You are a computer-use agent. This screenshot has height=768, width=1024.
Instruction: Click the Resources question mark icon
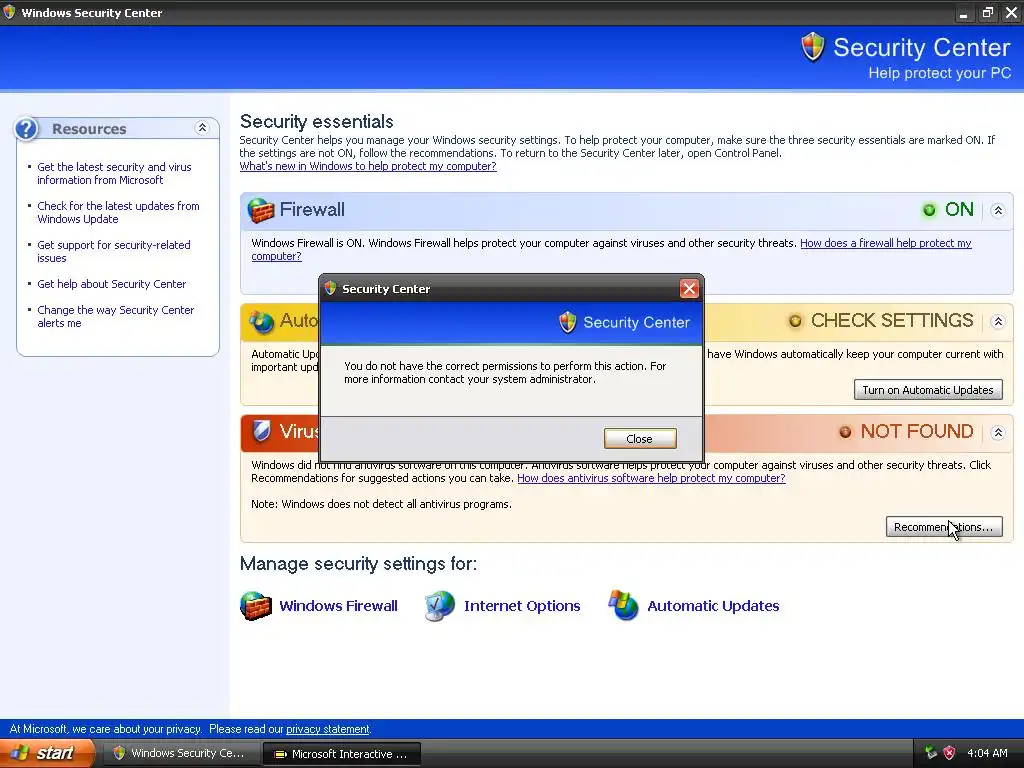(27, 129)
